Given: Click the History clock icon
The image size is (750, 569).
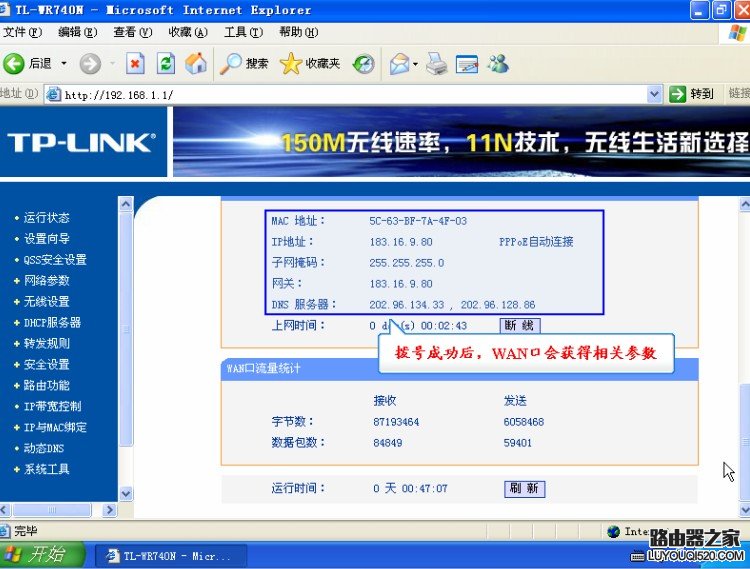Looking at the screenshot, I should coord(364,64).
